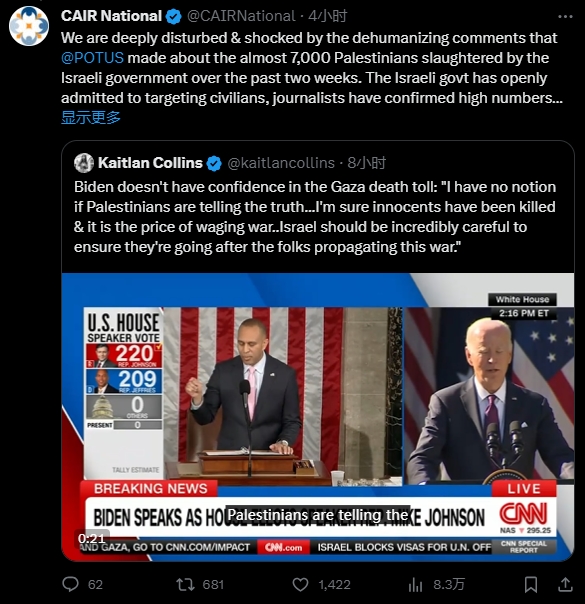Open the reply comment icon
The height and width of the screenshot is (604, 585).
(x=70, y=584)
